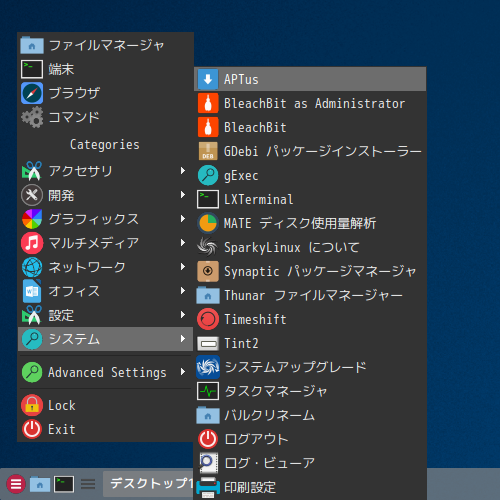Open the 開発 category
This screenshot has height=500, width=500.
click(x=105, y=195)
